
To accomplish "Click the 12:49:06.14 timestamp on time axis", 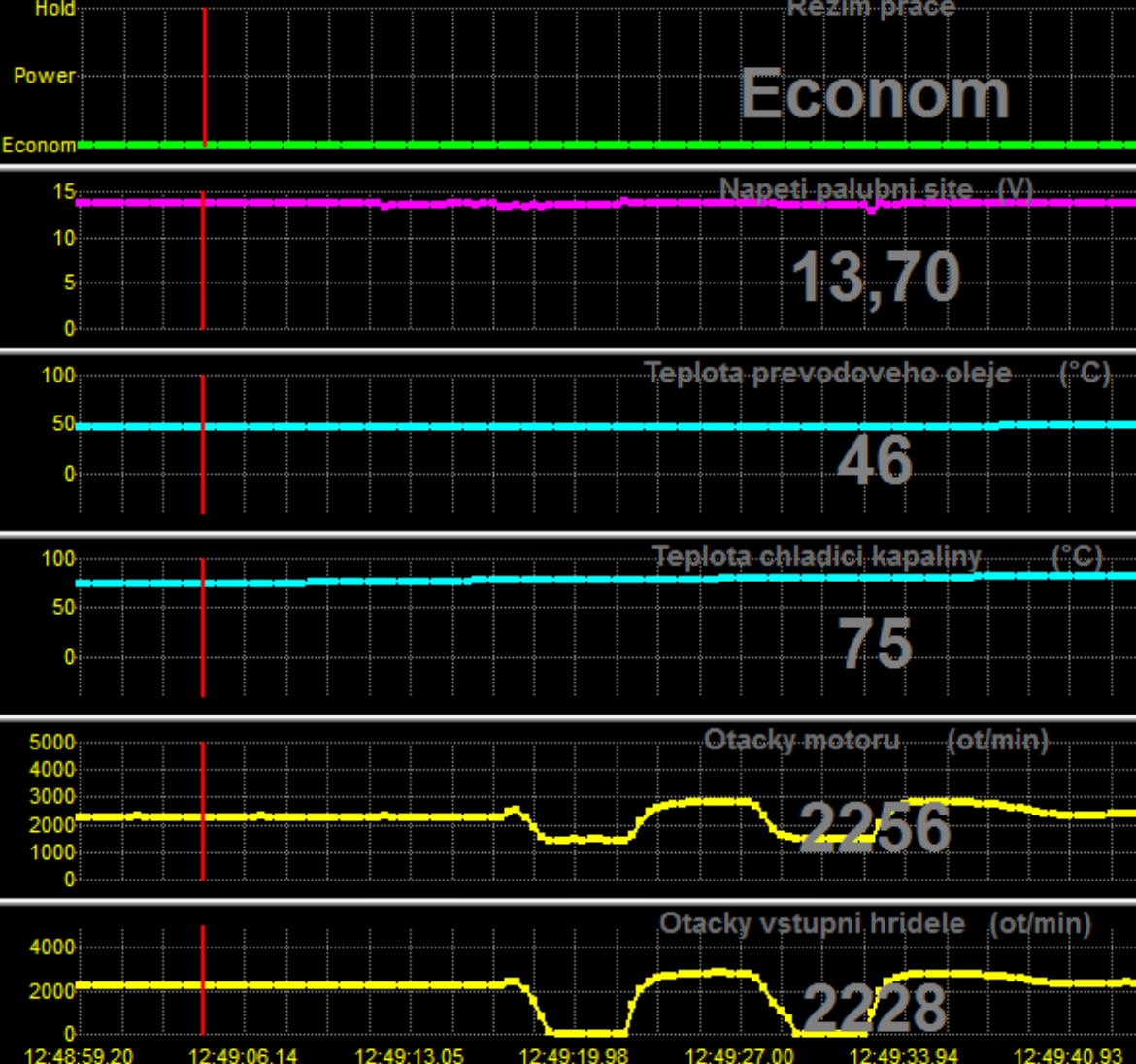I will [244, 1055].
